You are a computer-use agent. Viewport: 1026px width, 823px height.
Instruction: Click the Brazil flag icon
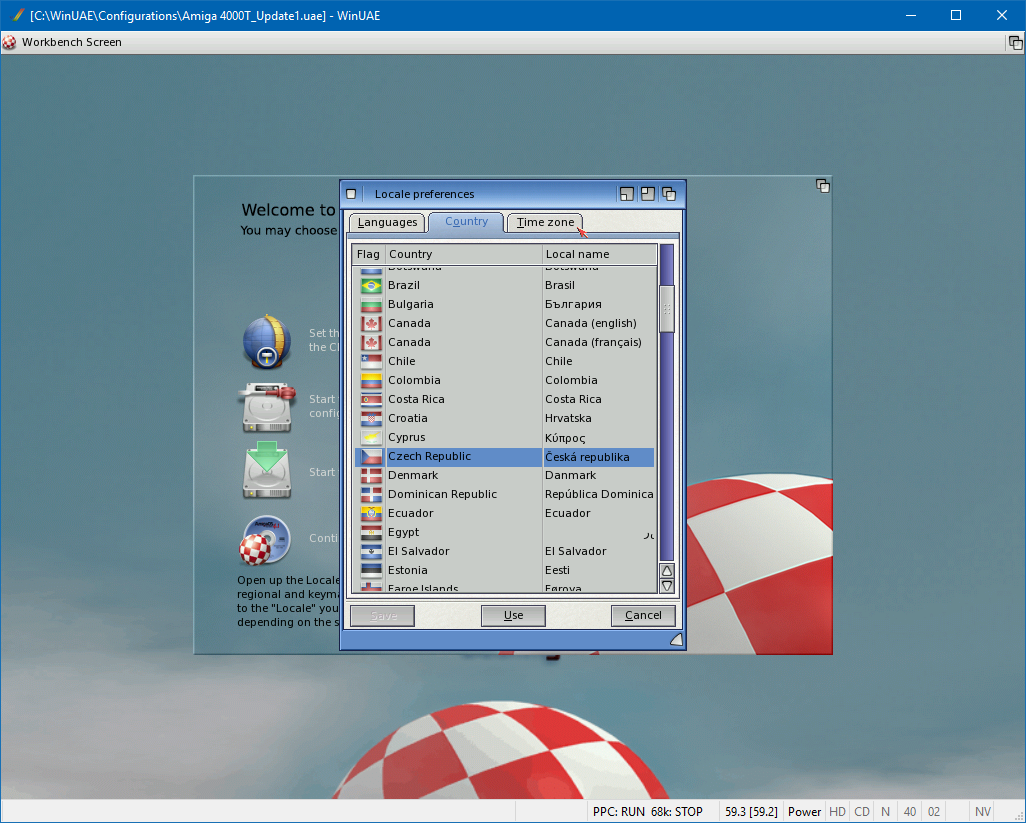coord(370,286)
